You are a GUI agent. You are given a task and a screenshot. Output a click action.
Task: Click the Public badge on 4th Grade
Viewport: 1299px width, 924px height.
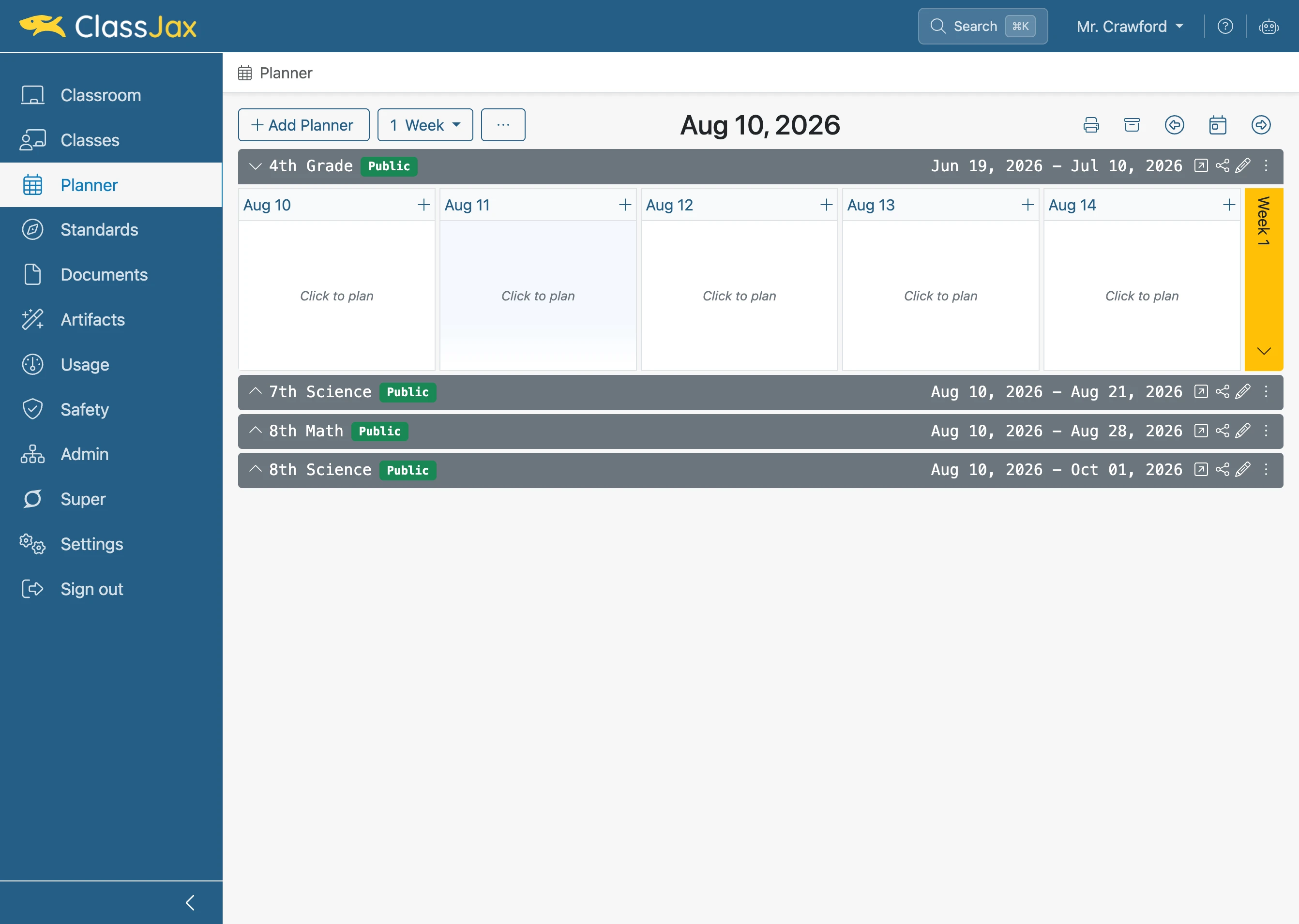click(x=389, y=166)
